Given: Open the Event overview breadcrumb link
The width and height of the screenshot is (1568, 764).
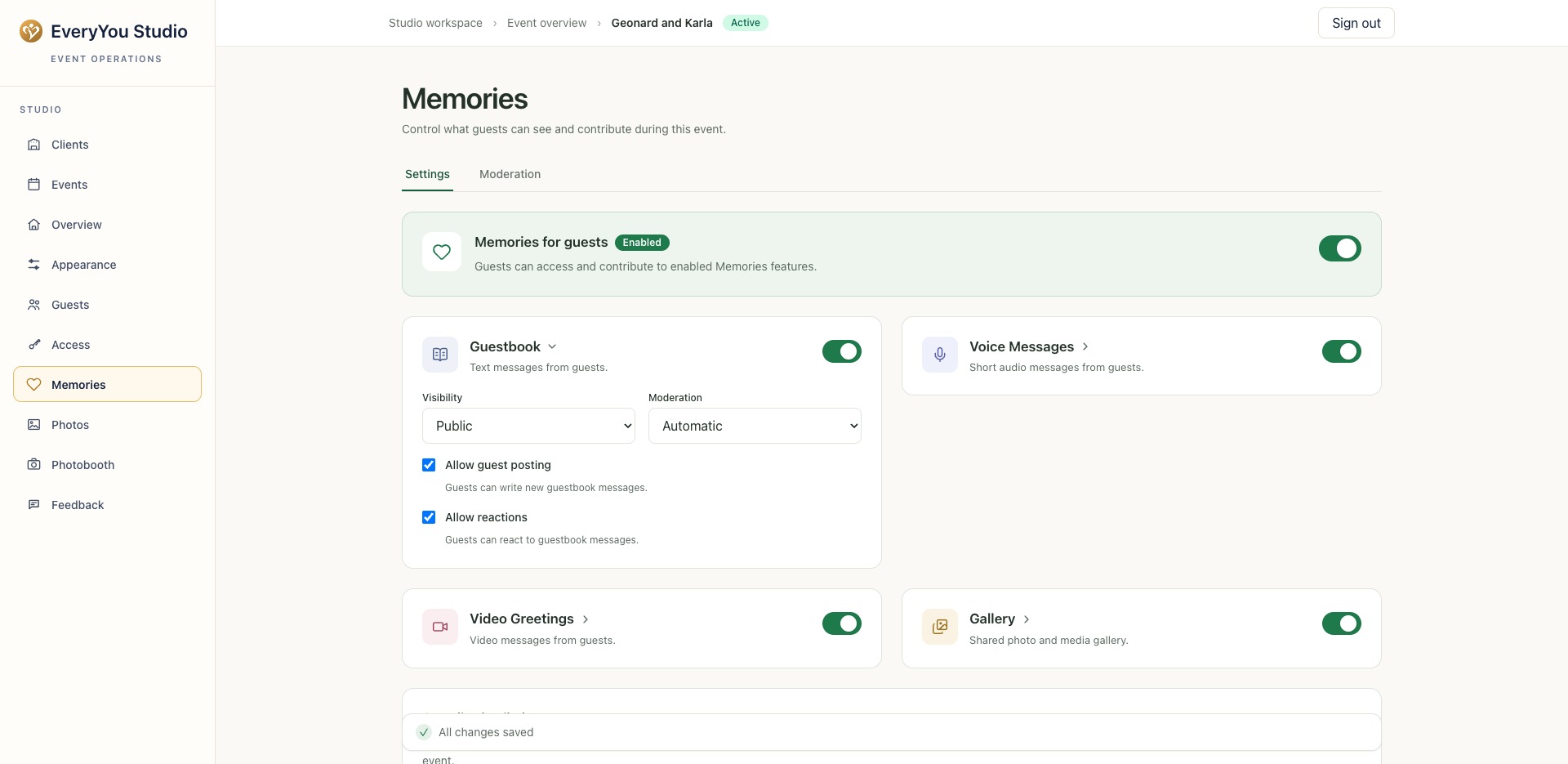Looking at the screenshot, I should point(546,23).
